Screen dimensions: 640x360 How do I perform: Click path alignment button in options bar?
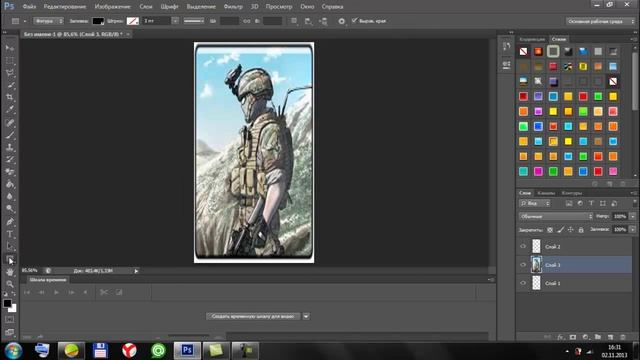[x=309, y=21]
